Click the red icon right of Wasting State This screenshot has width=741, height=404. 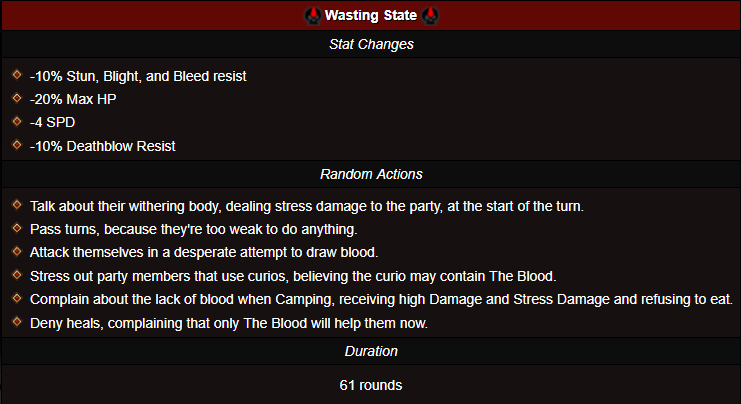[x=431, y=16]
